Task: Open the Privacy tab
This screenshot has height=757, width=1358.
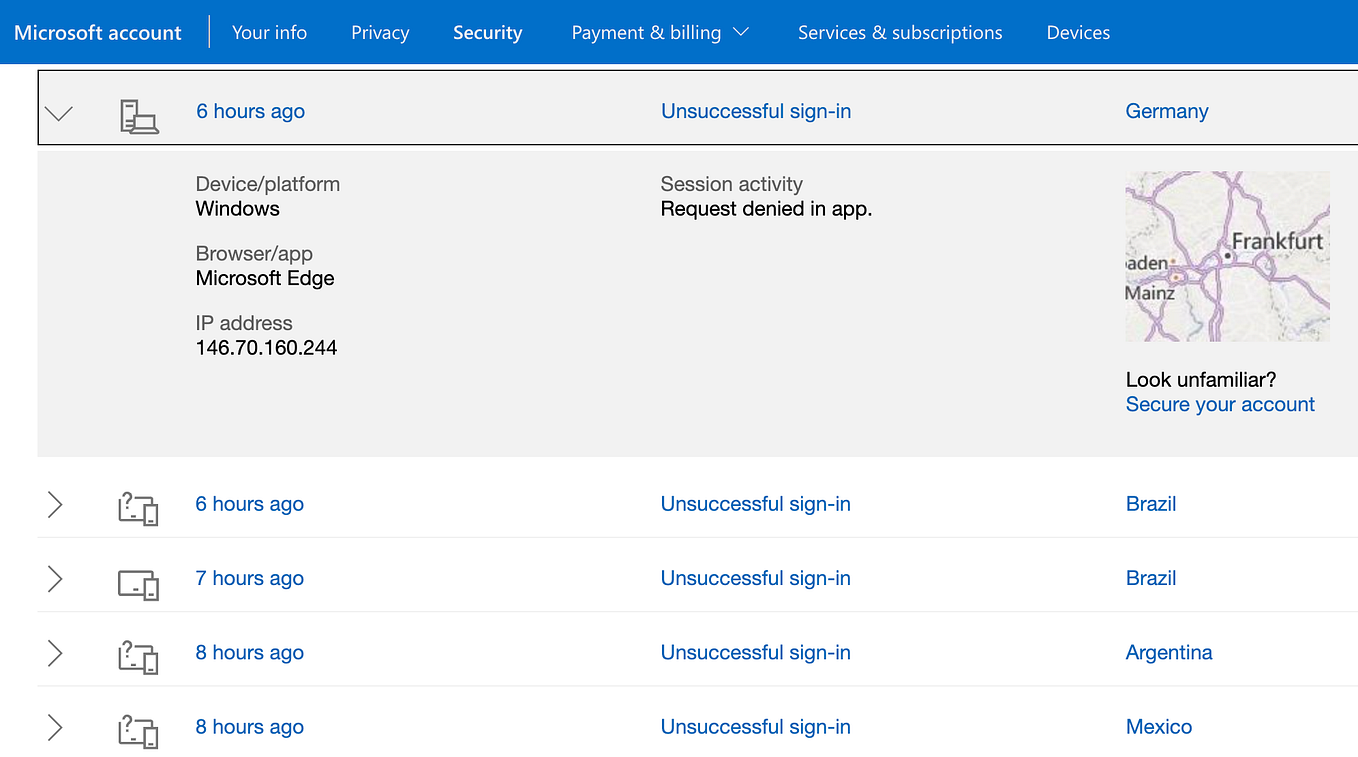Action: click(380, 32)
